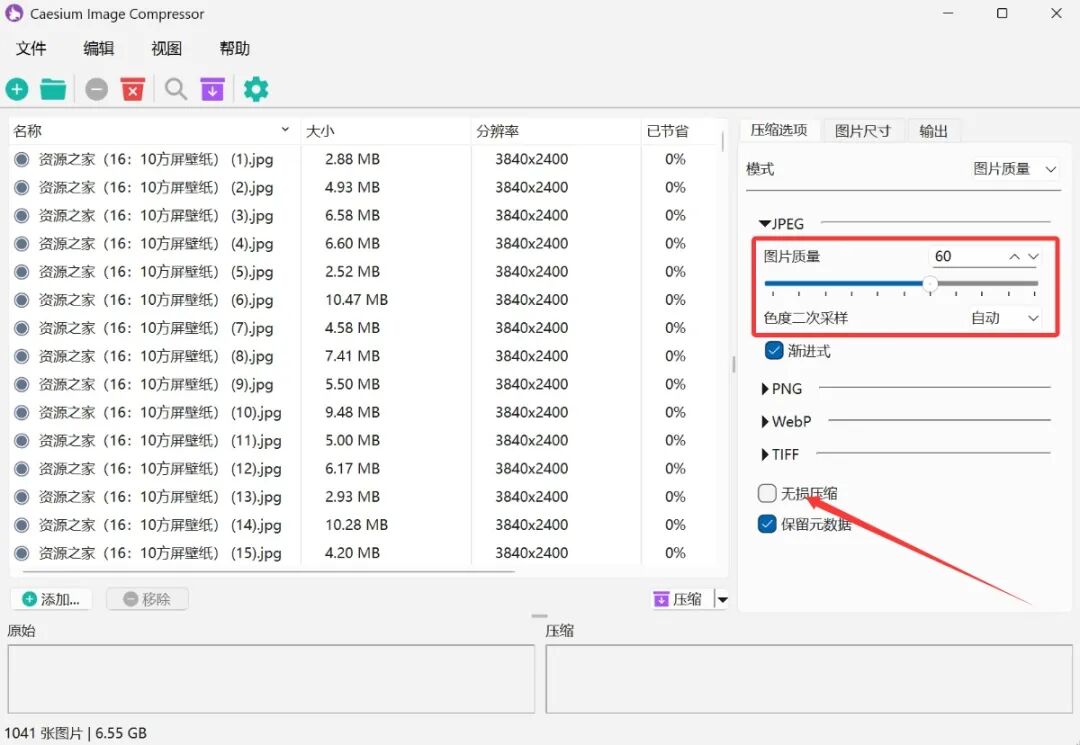This screenshot has width=1080, height=745.
Task: Click the open folder toolbar icon
Action: [53, 90]
